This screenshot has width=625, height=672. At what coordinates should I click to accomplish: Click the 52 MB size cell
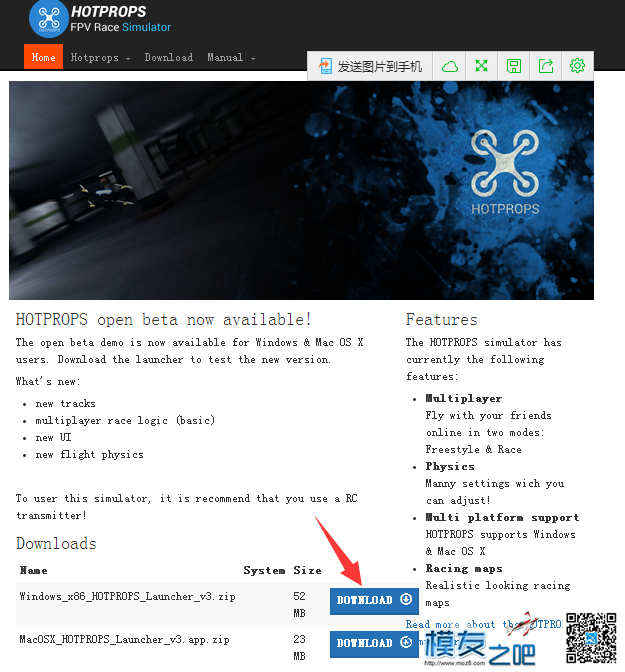click(x=299, y=605)
